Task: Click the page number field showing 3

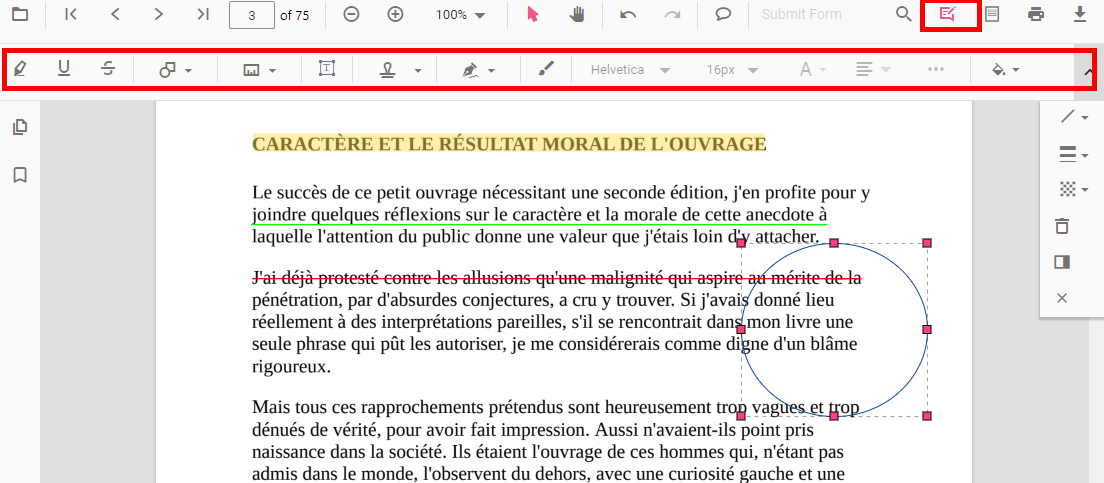Action: (x=252, y=15)
